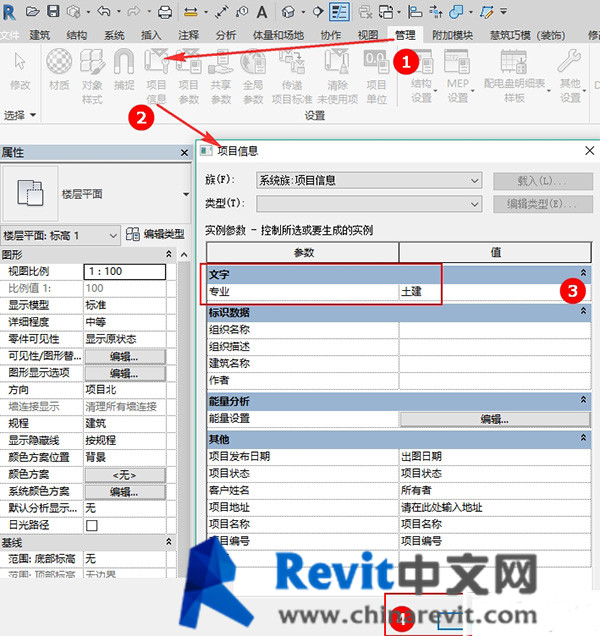
Task: Open the type selector arrow beside 楼层平面
Action: (x=186, y=194)
